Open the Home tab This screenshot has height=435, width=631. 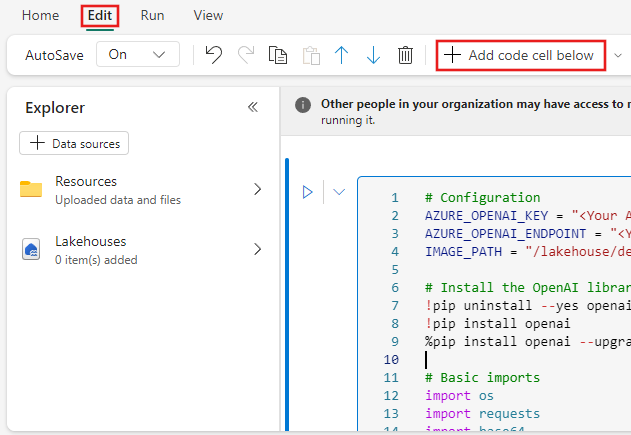(40, 16)
